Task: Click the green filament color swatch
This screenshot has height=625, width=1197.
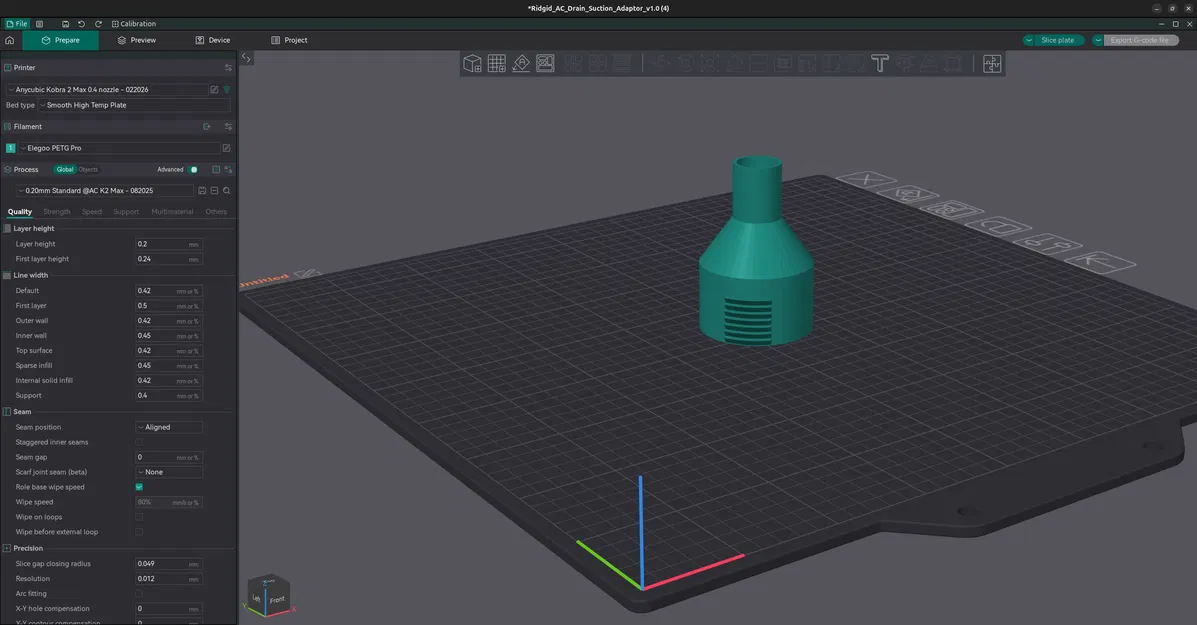Action: coord(10,147)
